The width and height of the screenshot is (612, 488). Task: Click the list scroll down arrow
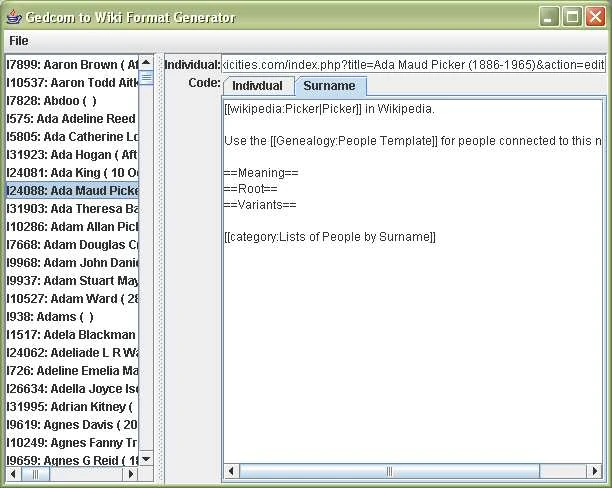coord(146,459)
